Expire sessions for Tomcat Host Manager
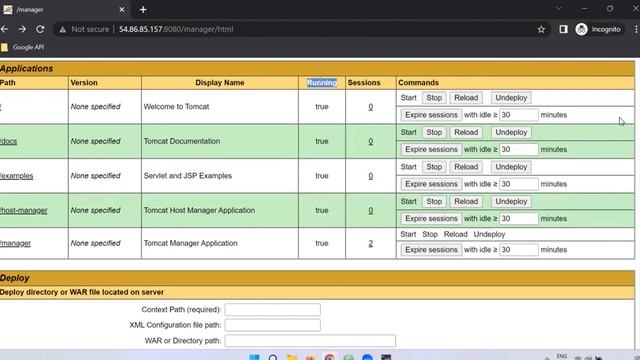This screenshot has height=360, width=640. coord(431,219)
